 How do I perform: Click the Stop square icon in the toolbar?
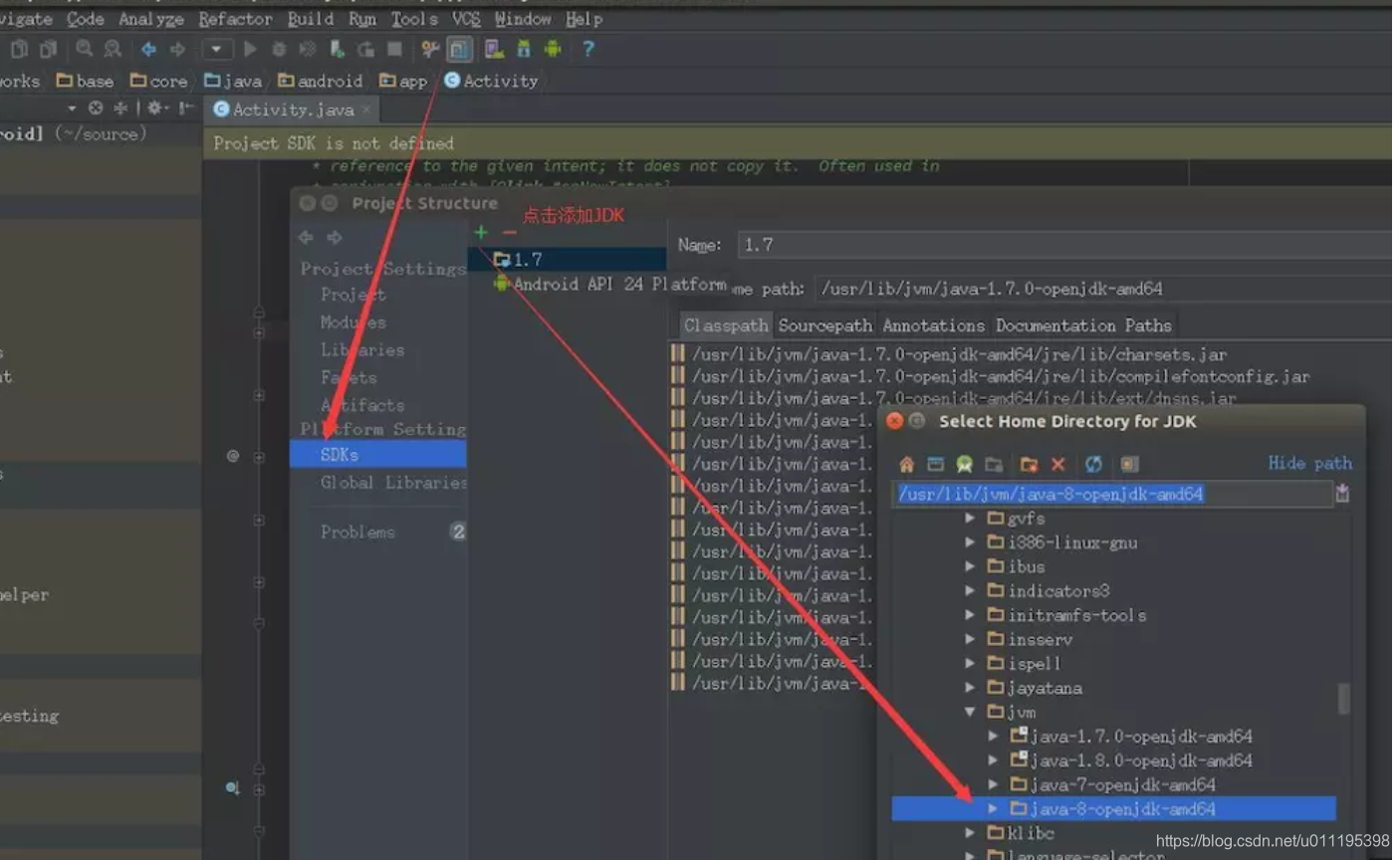point(395,49)
